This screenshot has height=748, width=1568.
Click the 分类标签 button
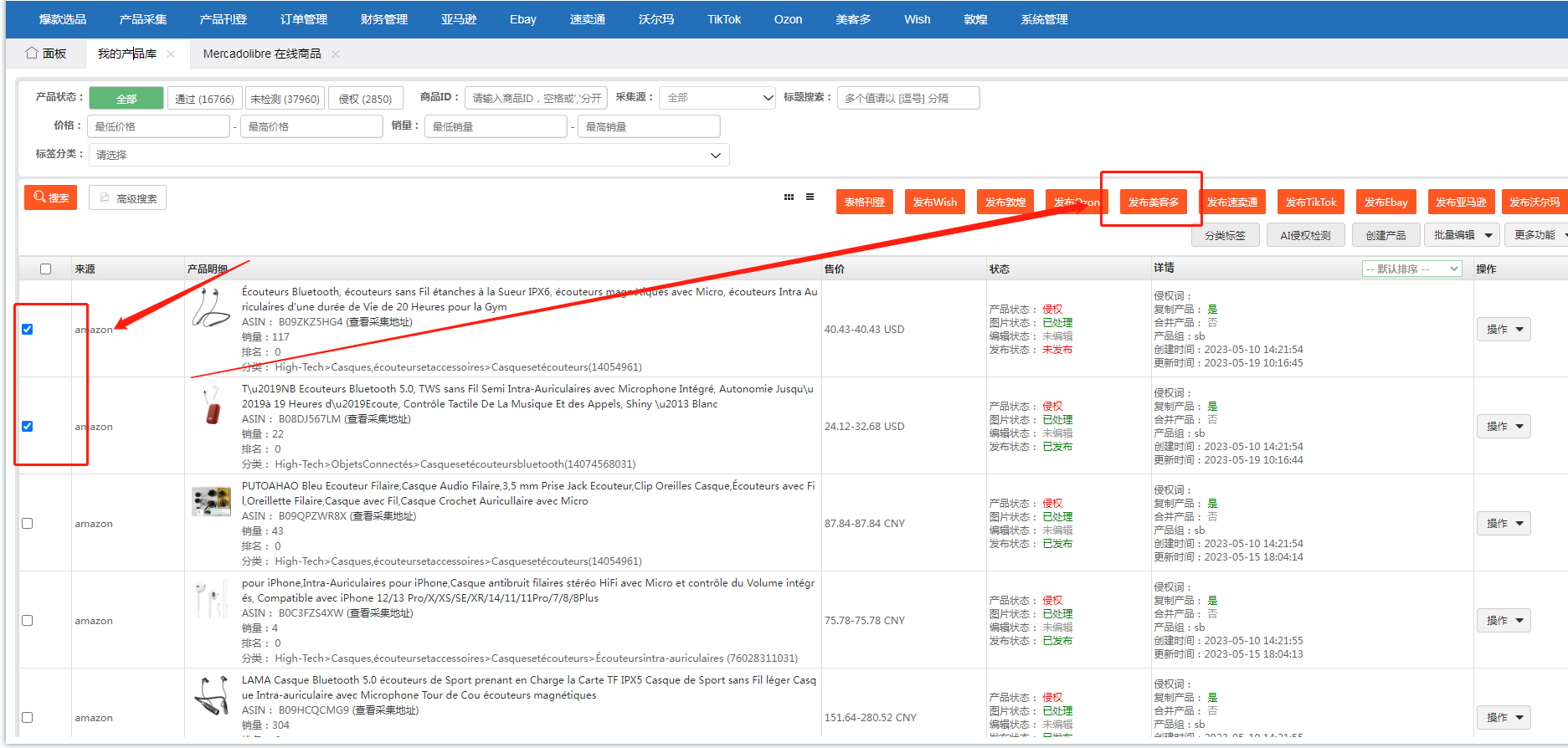click(x=1226, y=235)
